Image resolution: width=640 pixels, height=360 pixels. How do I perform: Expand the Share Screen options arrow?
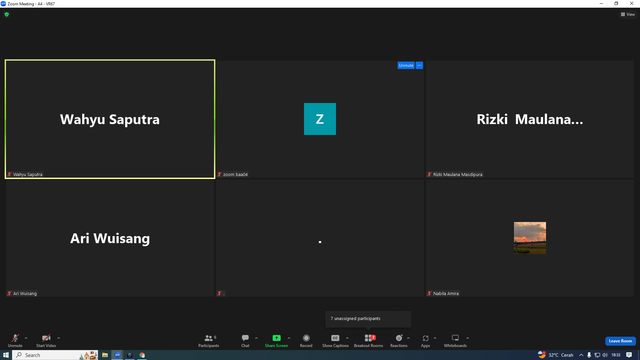tap(289, 338)
